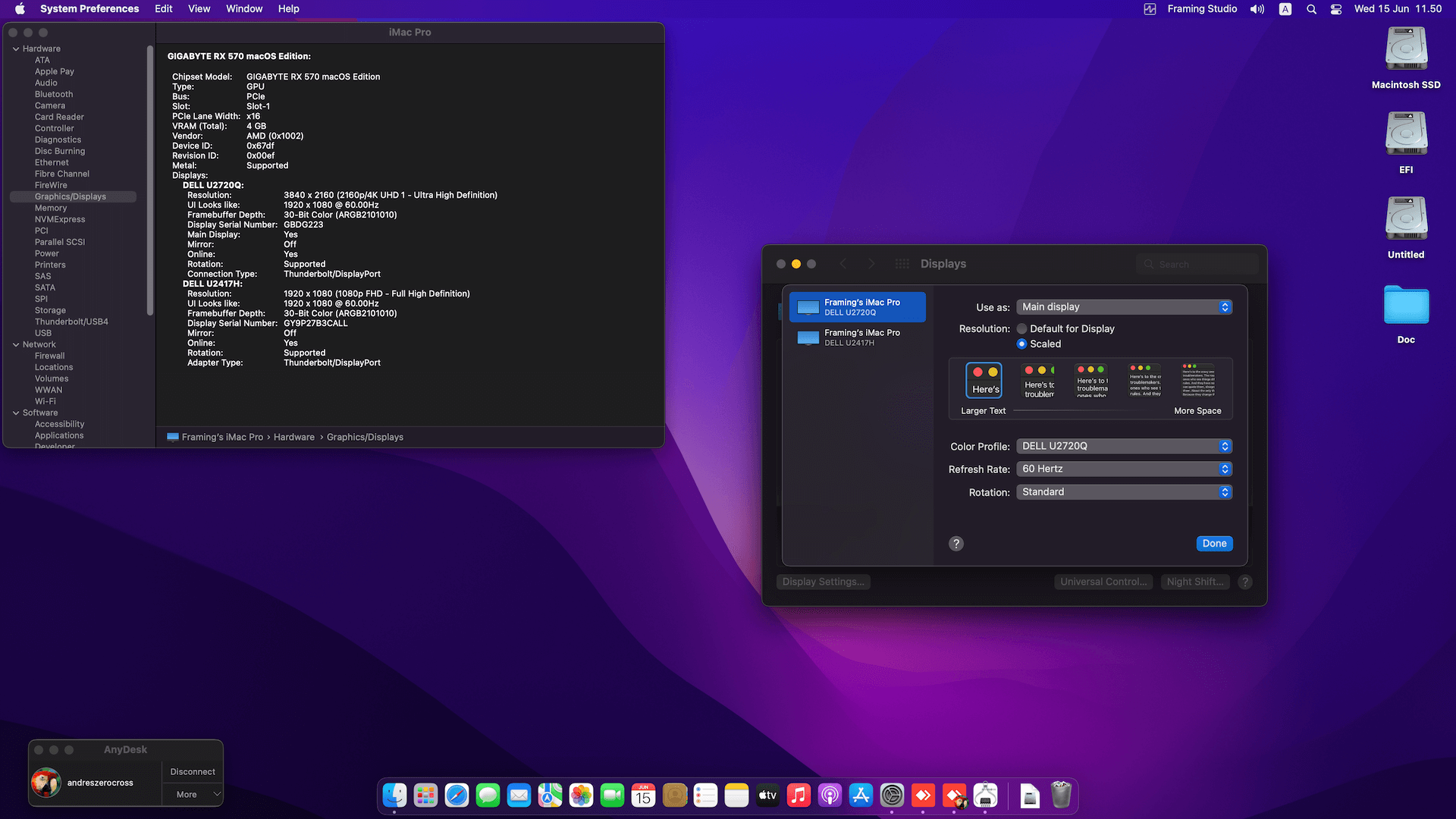Click the date and time in menu bar
The height and width of the screenshot is (819, 1456).
coord(1398,9)
